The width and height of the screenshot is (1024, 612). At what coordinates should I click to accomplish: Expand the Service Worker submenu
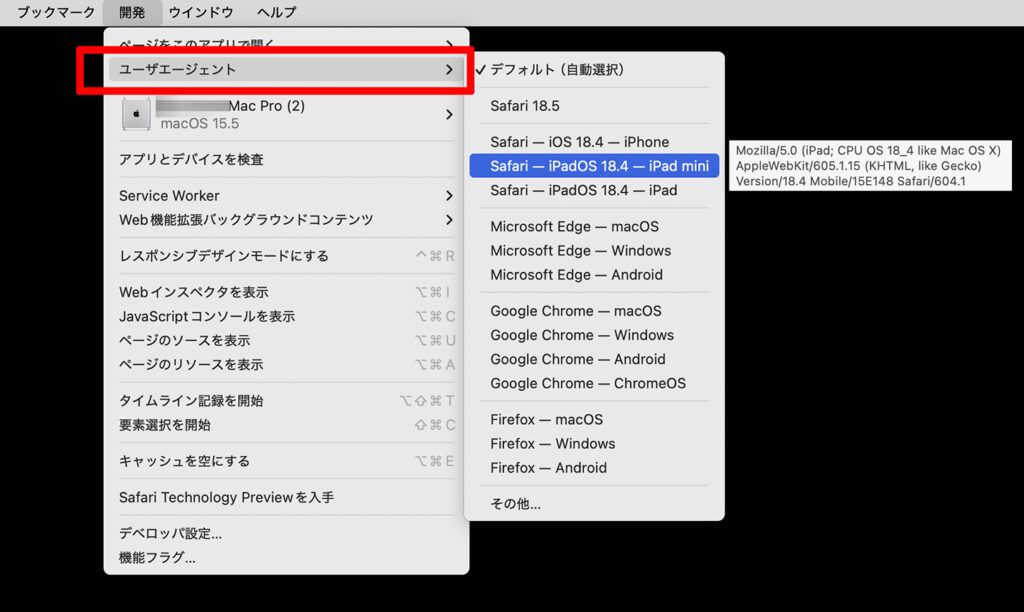coord(286,195)
